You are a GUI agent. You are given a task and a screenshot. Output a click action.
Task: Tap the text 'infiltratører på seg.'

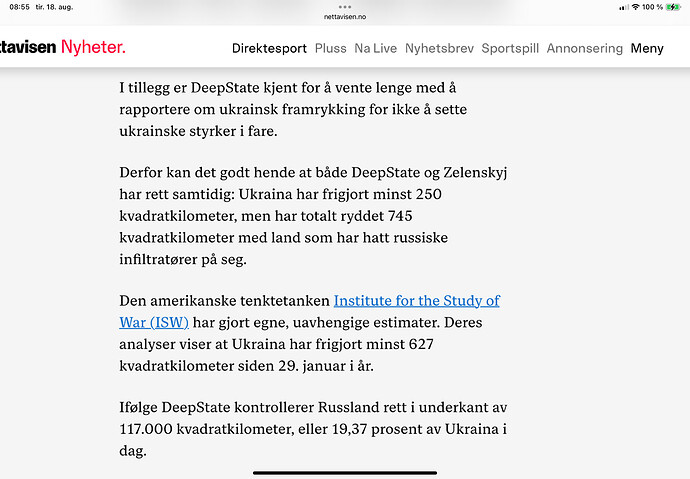pos(183,259)
